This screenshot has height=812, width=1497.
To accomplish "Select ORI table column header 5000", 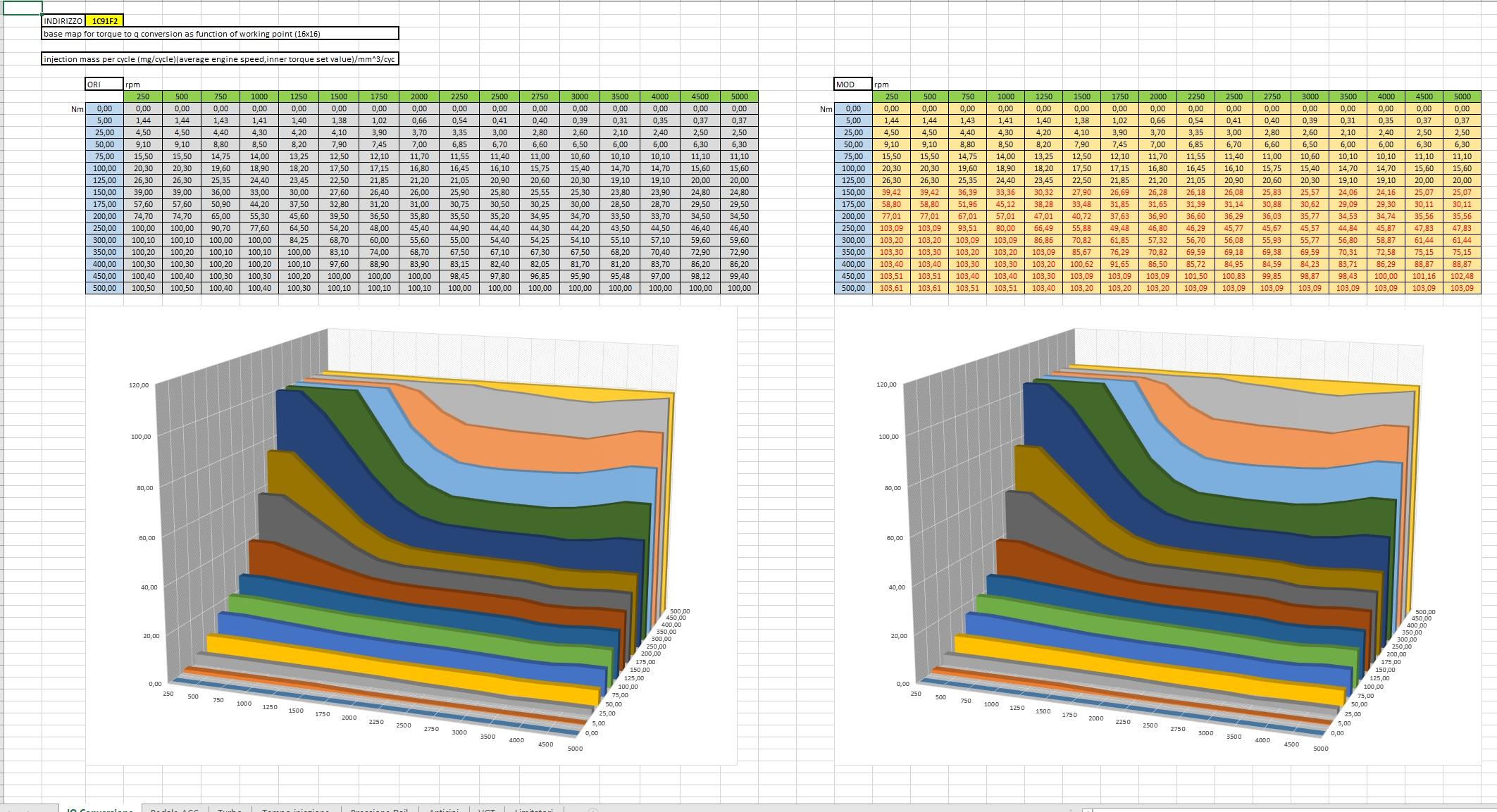I will [x=739, y=96].
